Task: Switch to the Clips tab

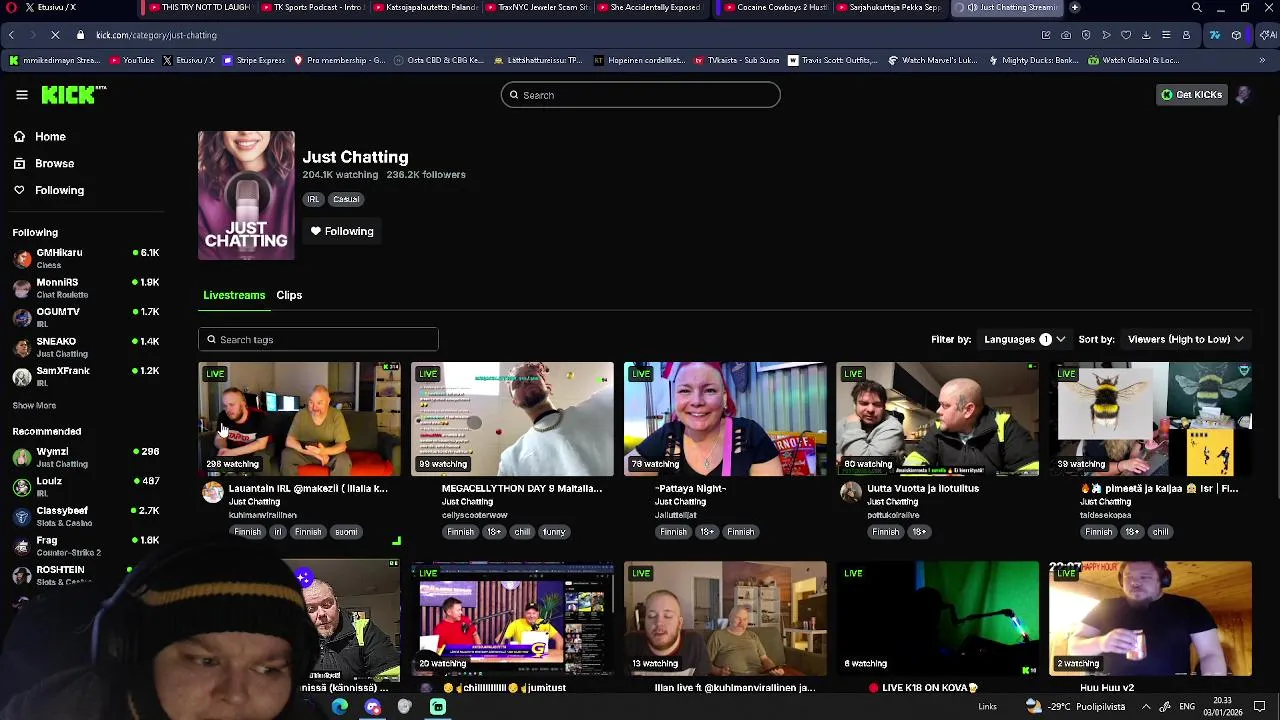Action: [289, 295]
